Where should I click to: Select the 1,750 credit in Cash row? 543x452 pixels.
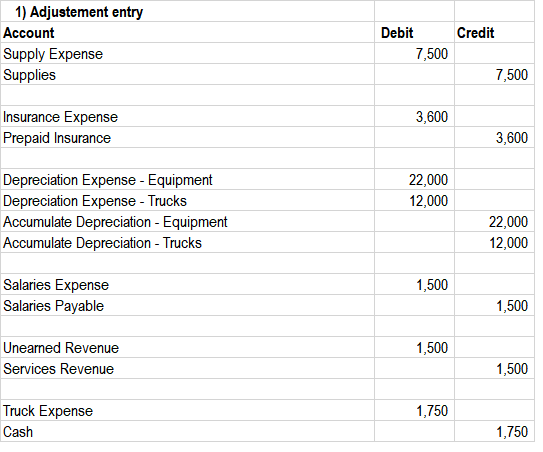[x=495, y=432]
